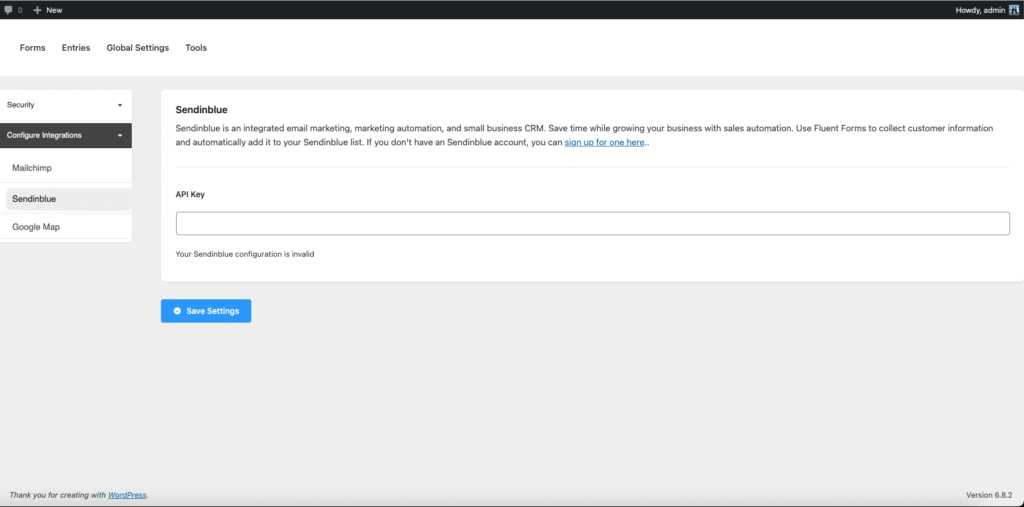Go to the Entries page
Viewport: 1024px width, 507px height.
76,48
